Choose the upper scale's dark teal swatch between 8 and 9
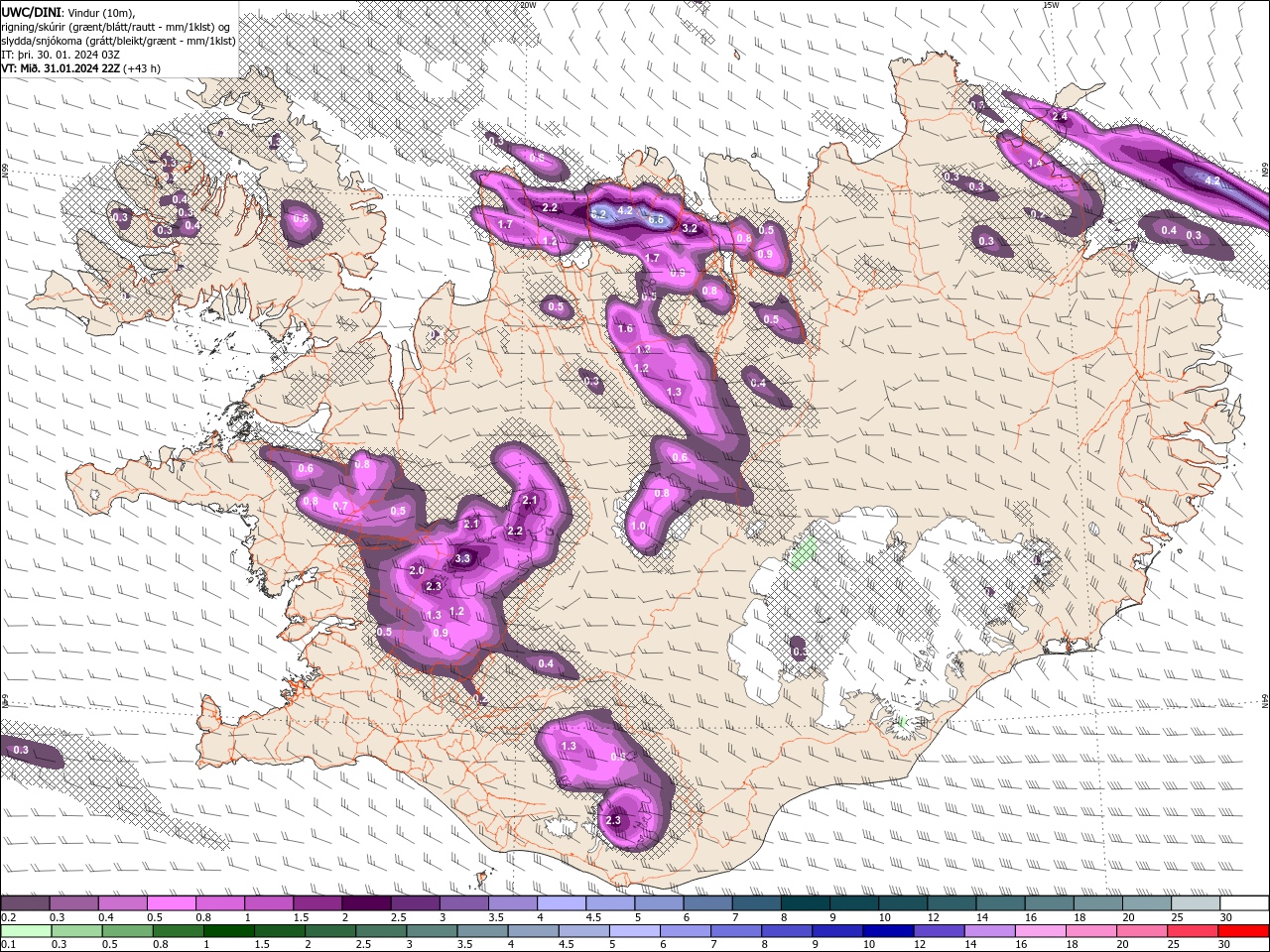 click(x=806, y=903)
